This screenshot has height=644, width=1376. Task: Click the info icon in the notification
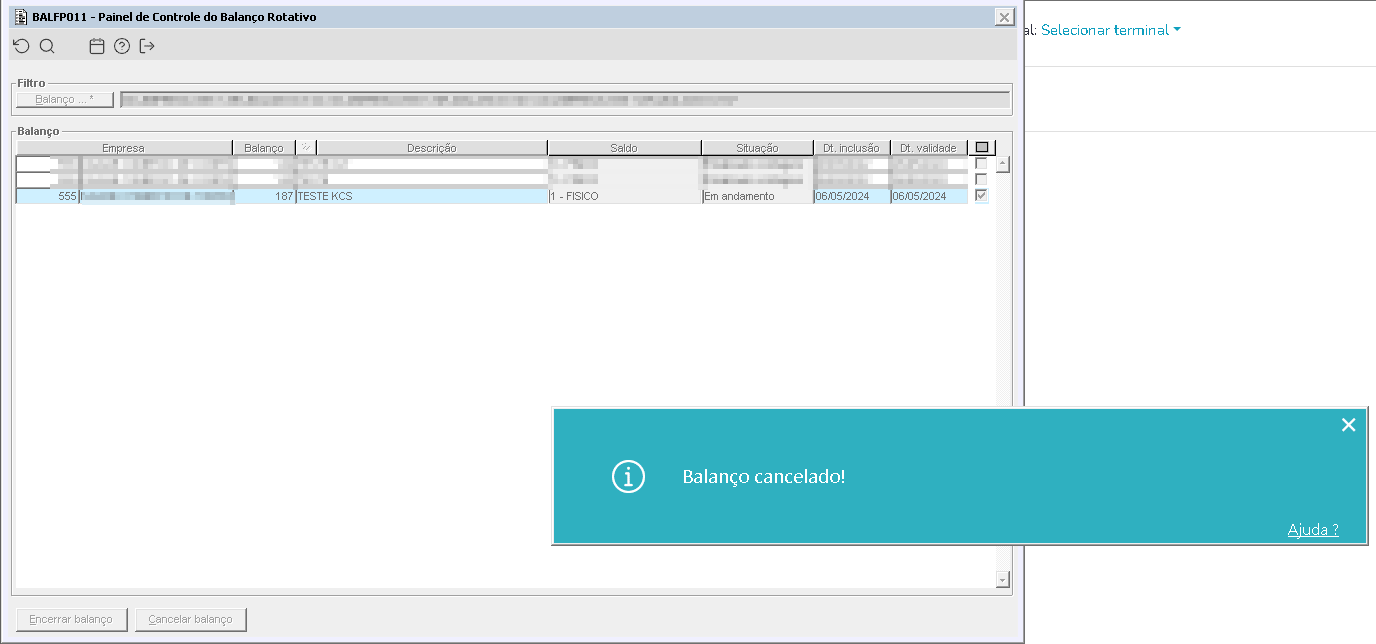(x=628, y=477)
